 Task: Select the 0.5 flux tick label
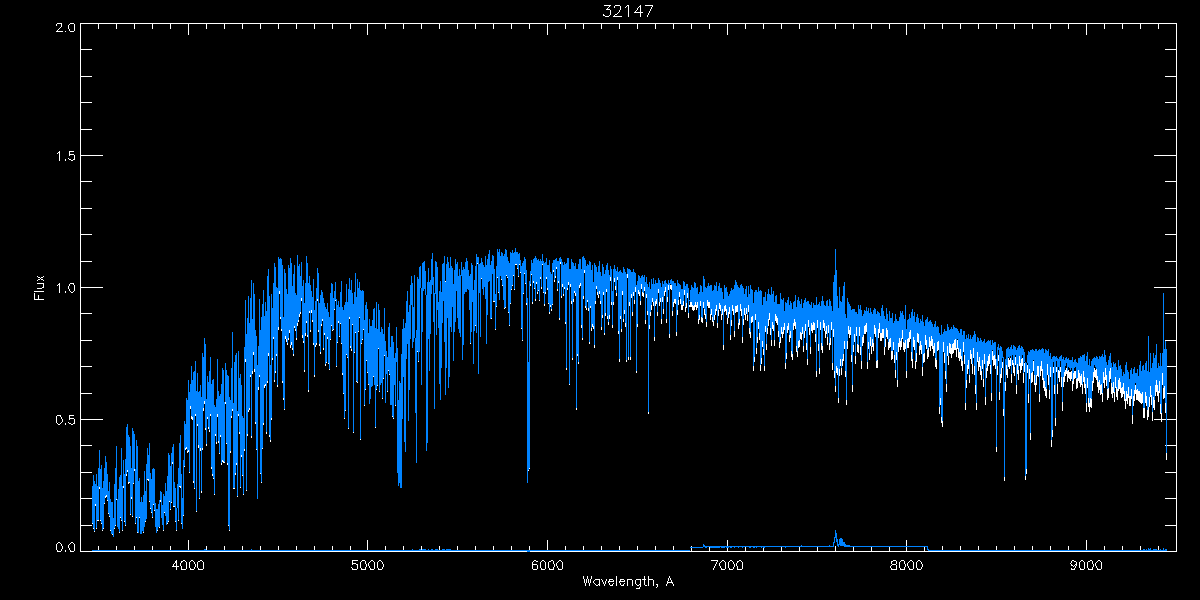[x=64, y=419]
